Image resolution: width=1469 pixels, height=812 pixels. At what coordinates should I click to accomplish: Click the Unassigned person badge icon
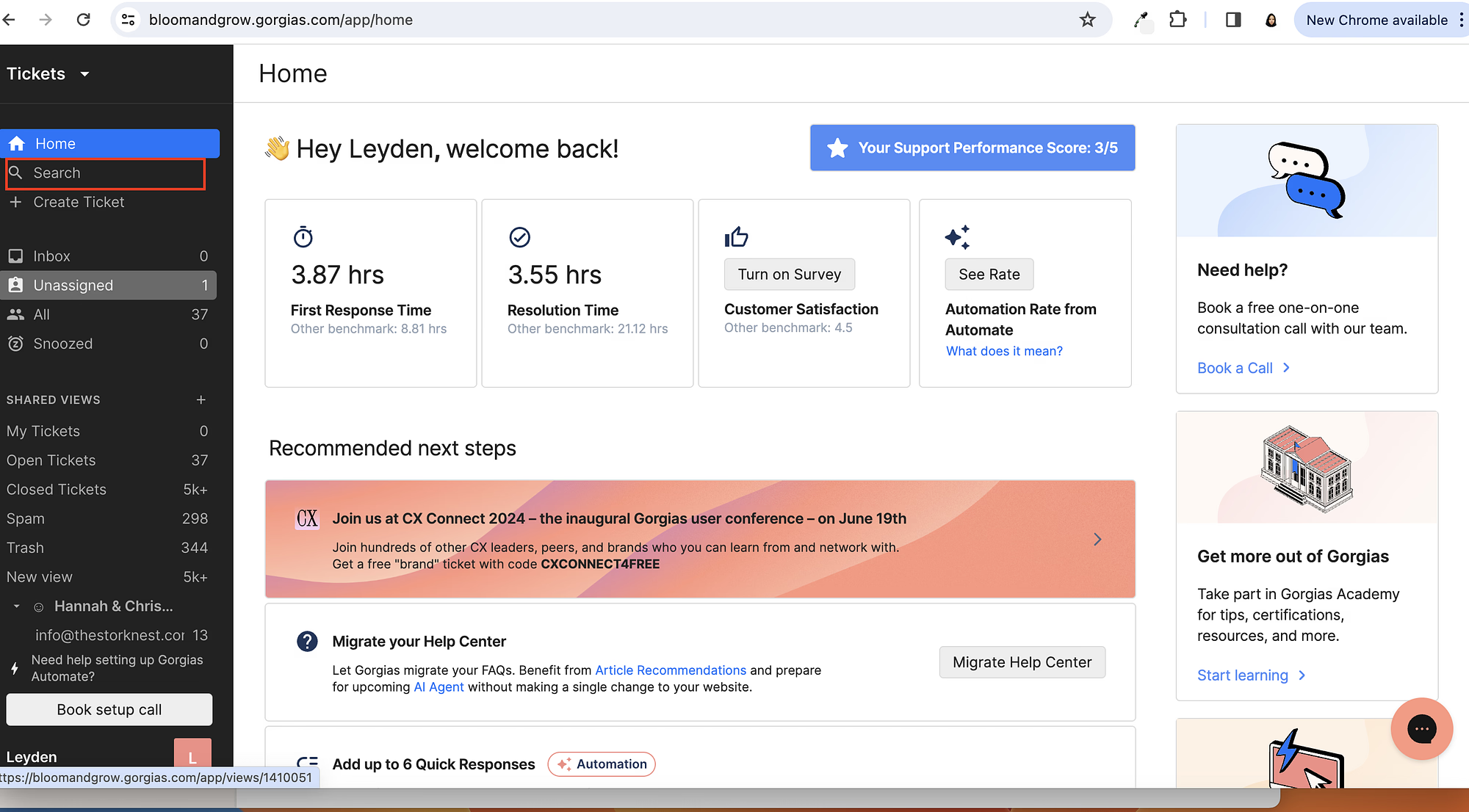click(15, 286)
